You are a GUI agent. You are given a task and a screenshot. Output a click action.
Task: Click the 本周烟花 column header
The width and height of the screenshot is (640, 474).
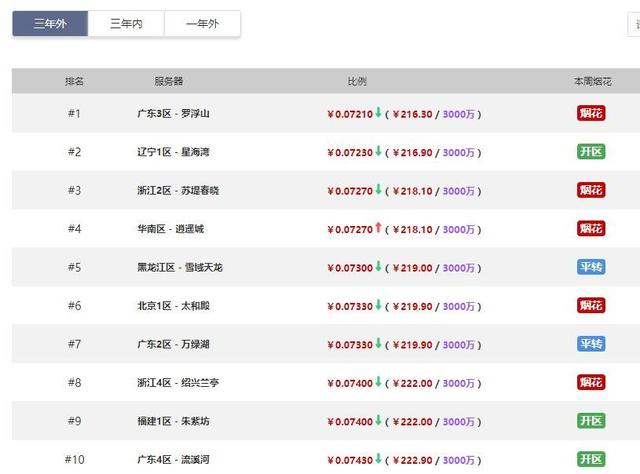tap(591, 81)
